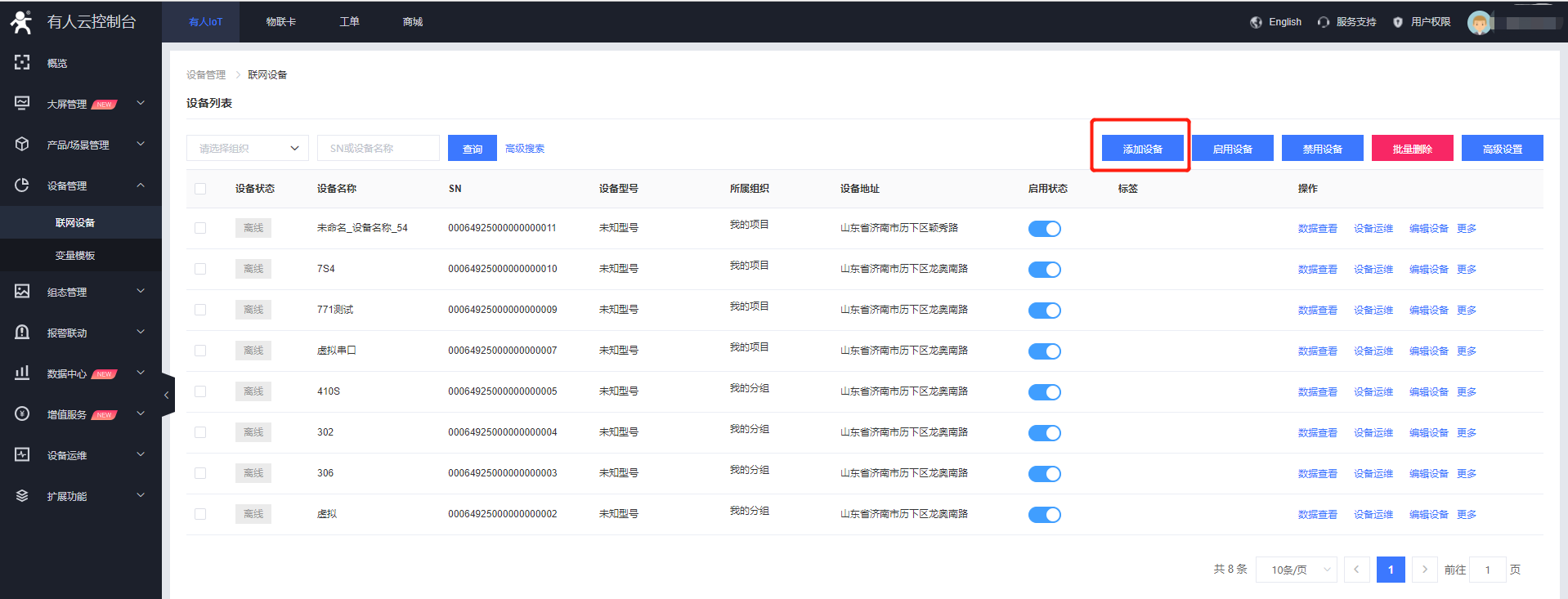Screen dimensions: 1568x599
Task: Switch to the 物联卡 top tab
Action: [x=280, y=22]
